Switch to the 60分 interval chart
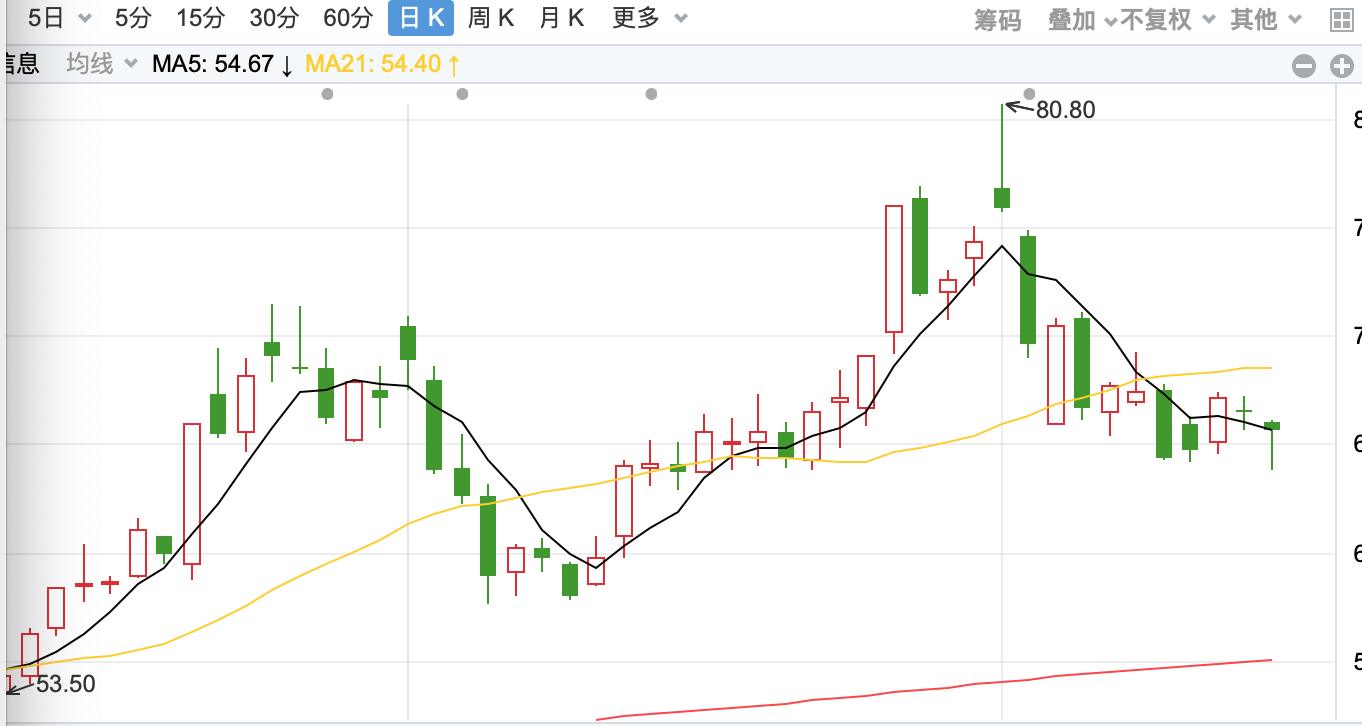This screenshot has width=1362, height=726. [x=348, y=18]
